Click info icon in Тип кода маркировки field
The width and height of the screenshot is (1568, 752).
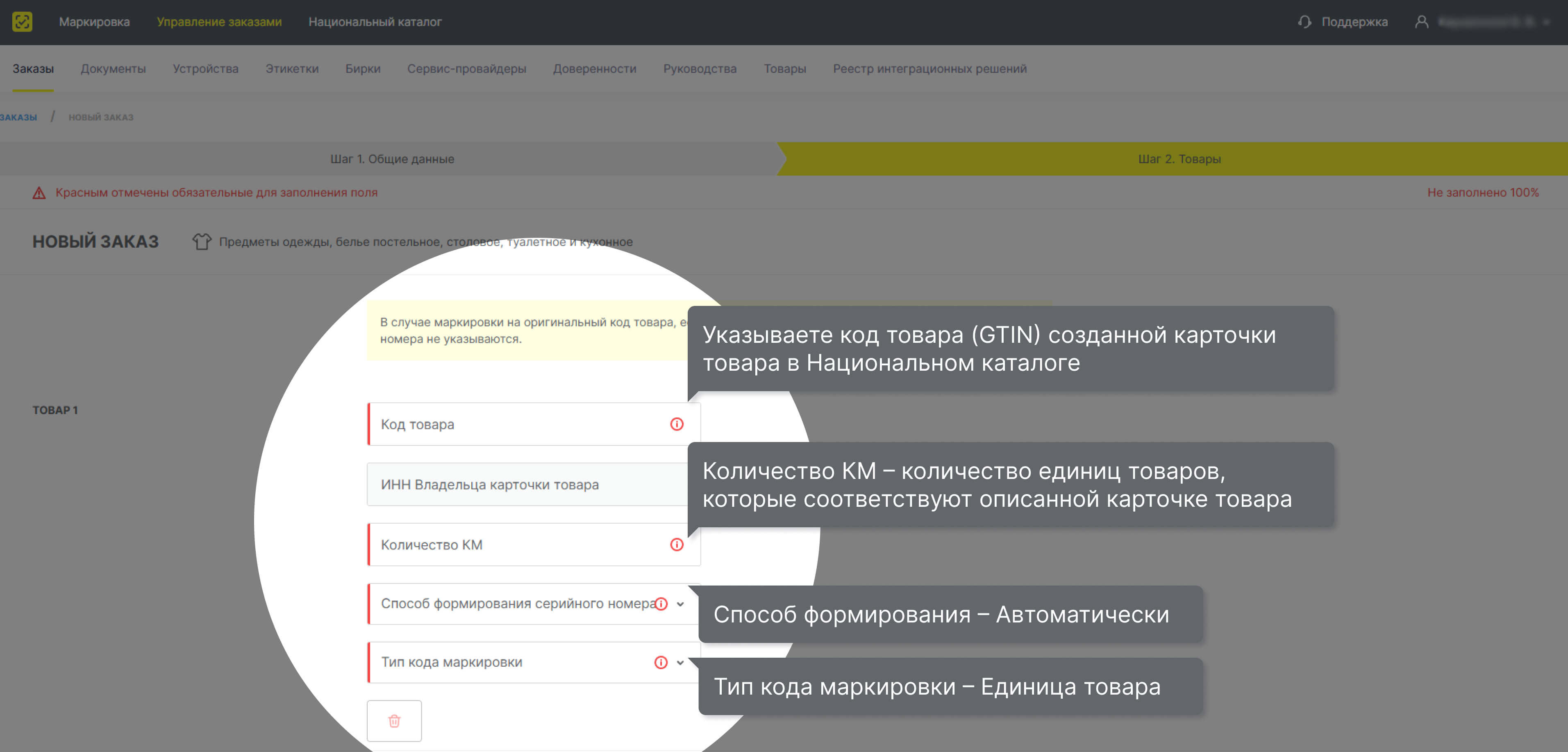660,663
